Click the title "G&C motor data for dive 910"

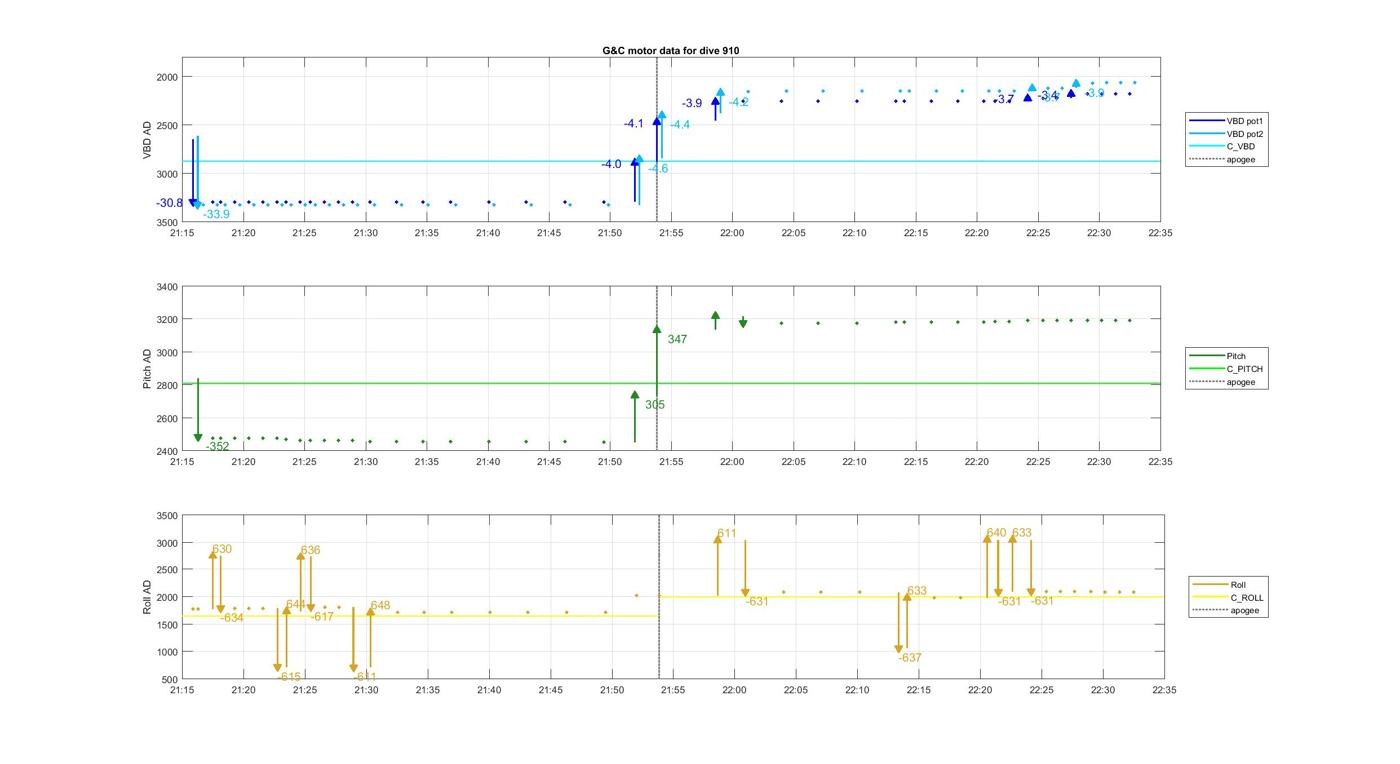pyautogui.click(x=671, y=50)
